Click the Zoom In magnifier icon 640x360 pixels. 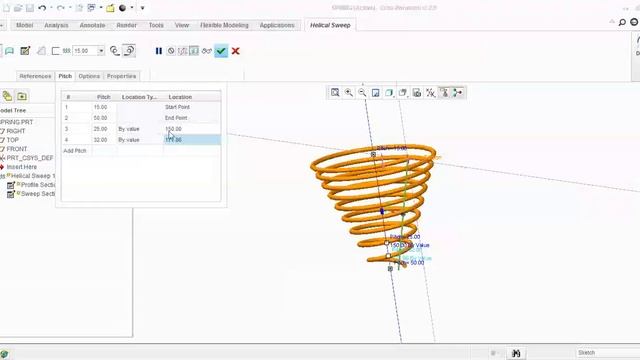pos(349,93)
